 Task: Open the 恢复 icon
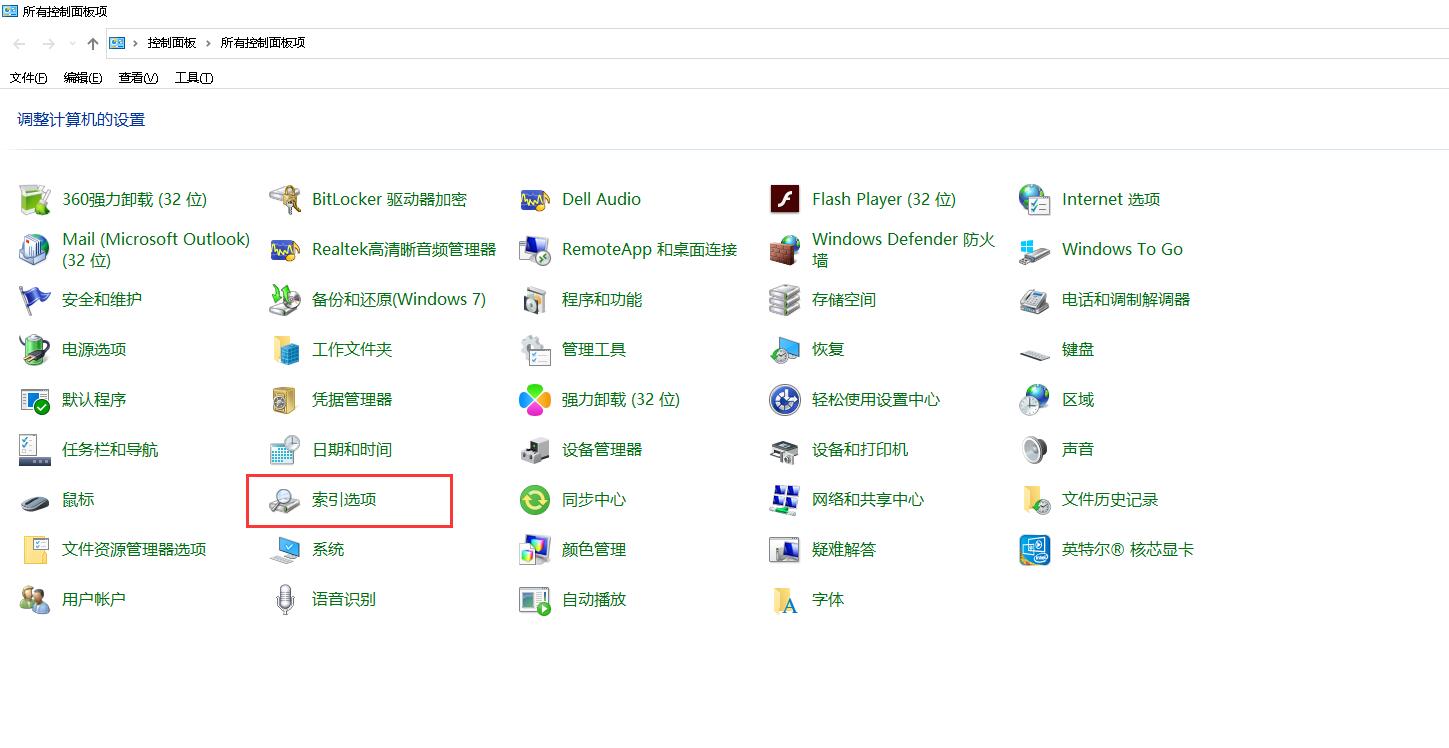(x=785, y=349)
